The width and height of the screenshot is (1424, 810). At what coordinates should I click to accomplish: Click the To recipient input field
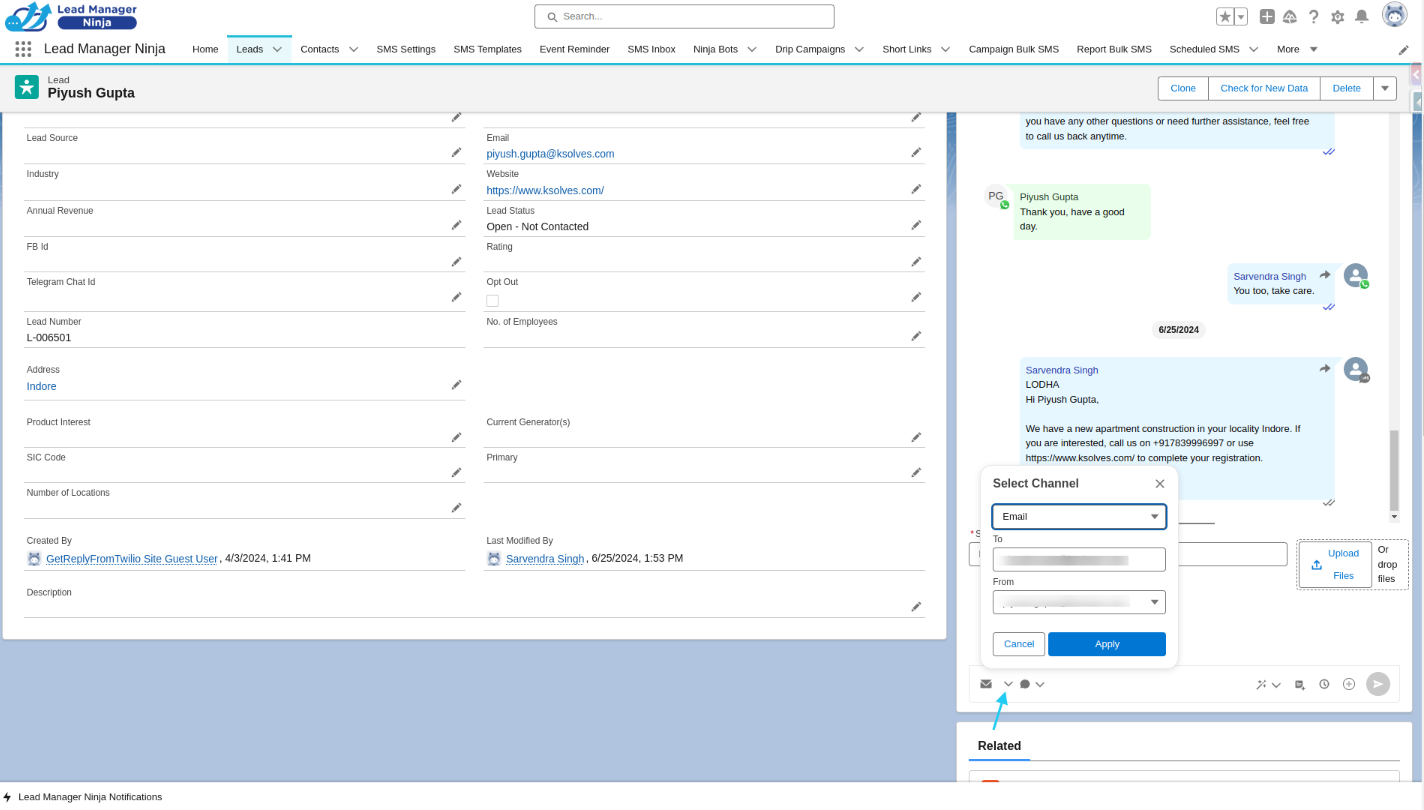[1079, 560]
